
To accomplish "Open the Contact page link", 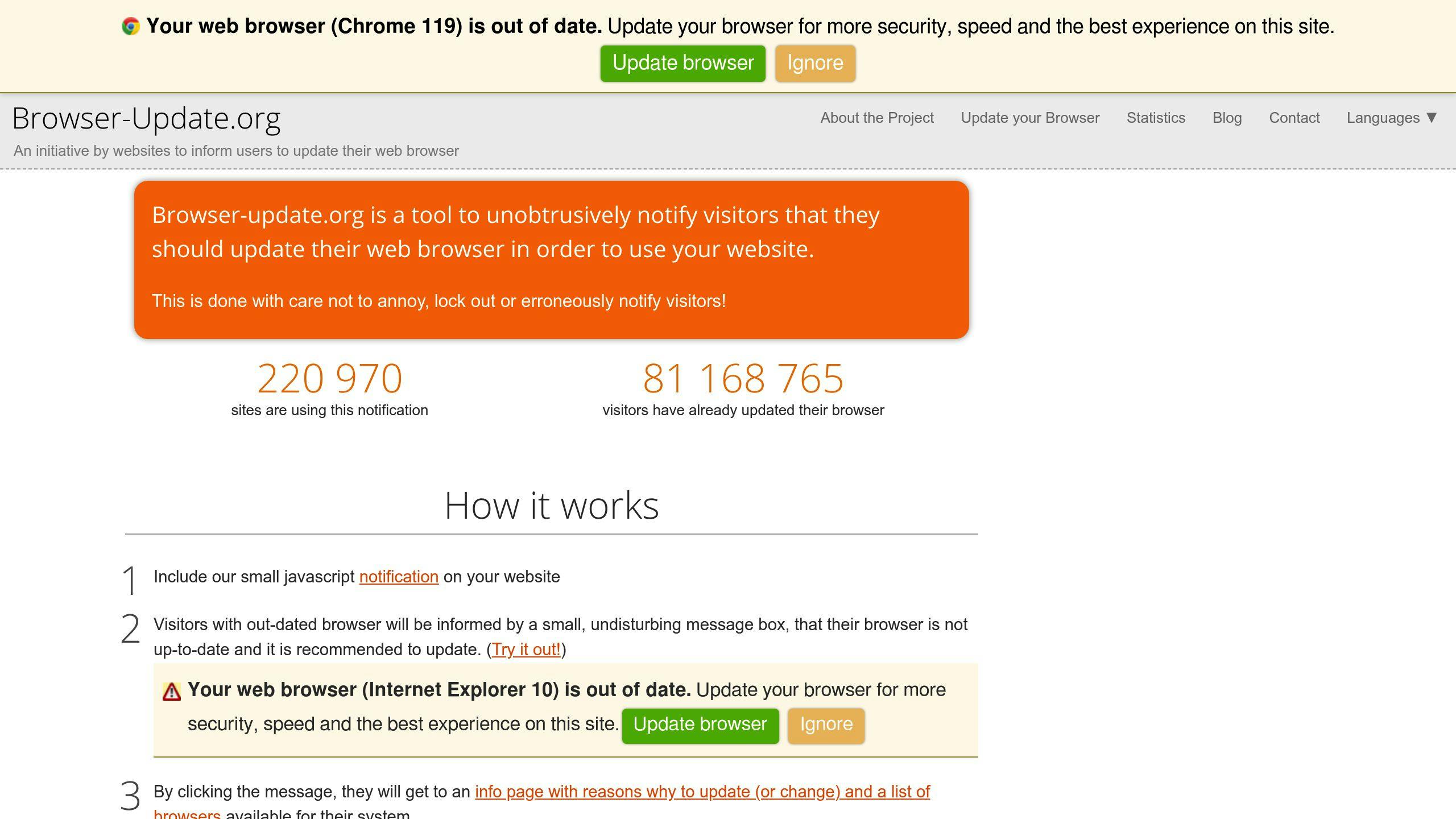I will pos(1294,117).
